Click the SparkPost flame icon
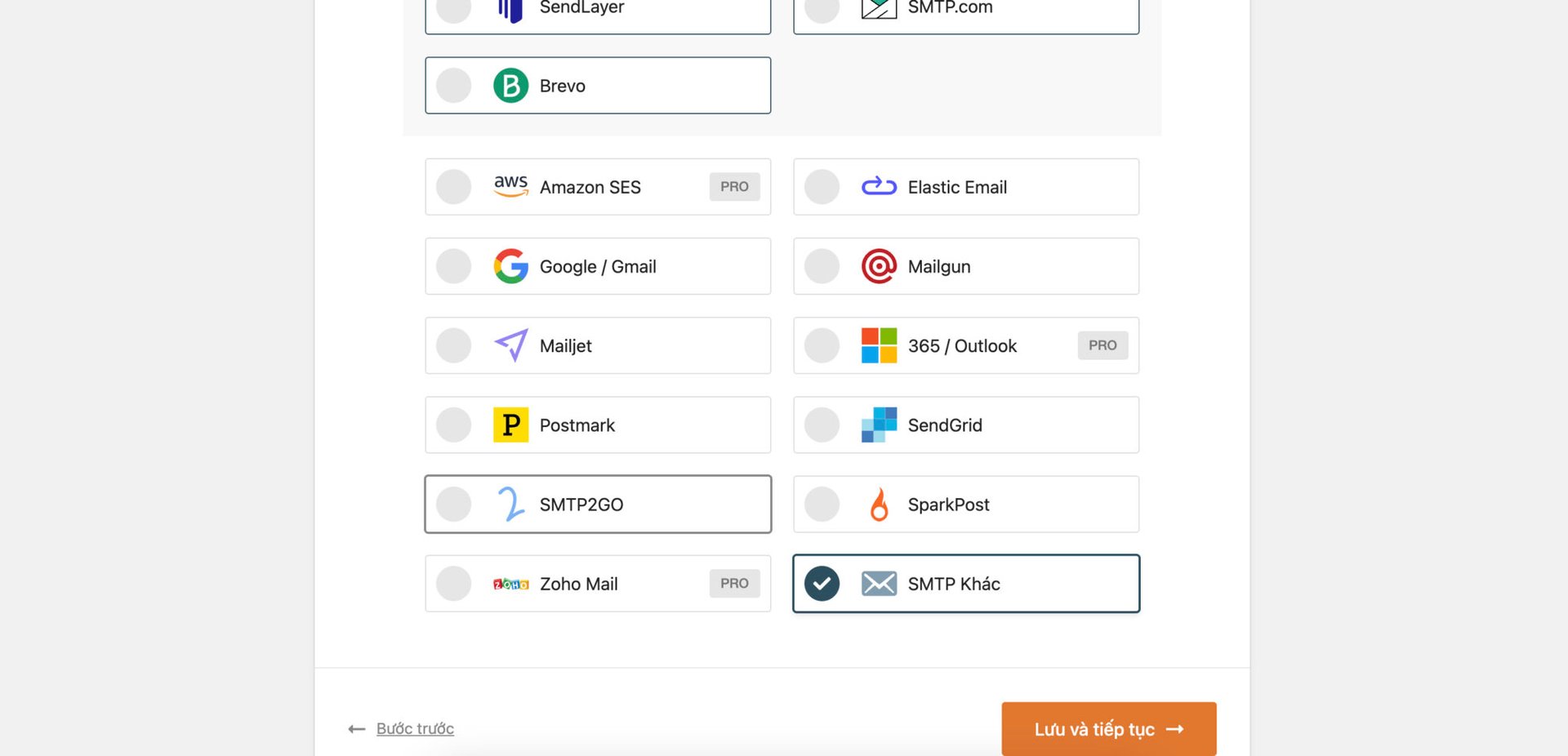The image size is (1568, 756). pyautogui.click(x=879, y=504)
